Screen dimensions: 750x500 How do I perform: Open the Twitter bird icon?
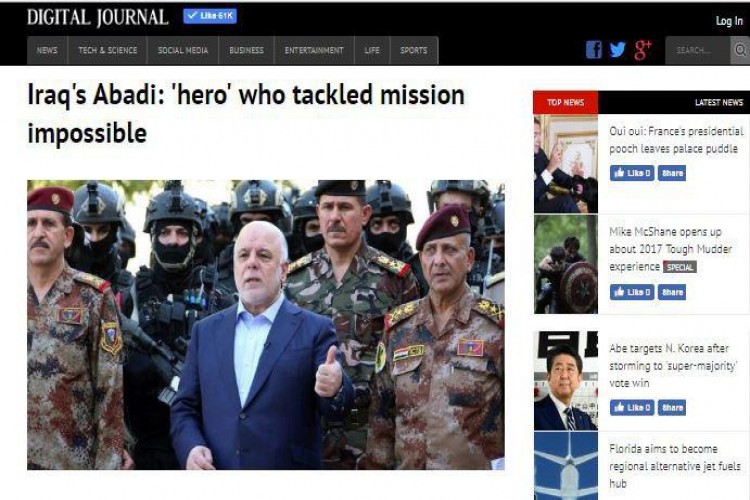click(618, 50)
